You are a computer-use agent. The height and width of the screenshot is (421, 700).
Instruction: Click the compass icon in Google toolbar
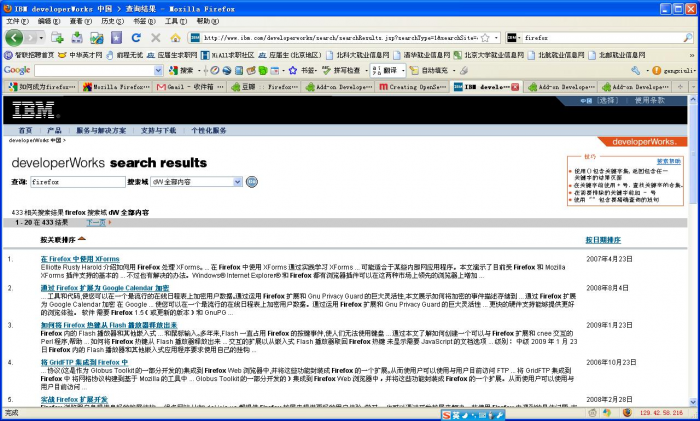click(215, 71)
